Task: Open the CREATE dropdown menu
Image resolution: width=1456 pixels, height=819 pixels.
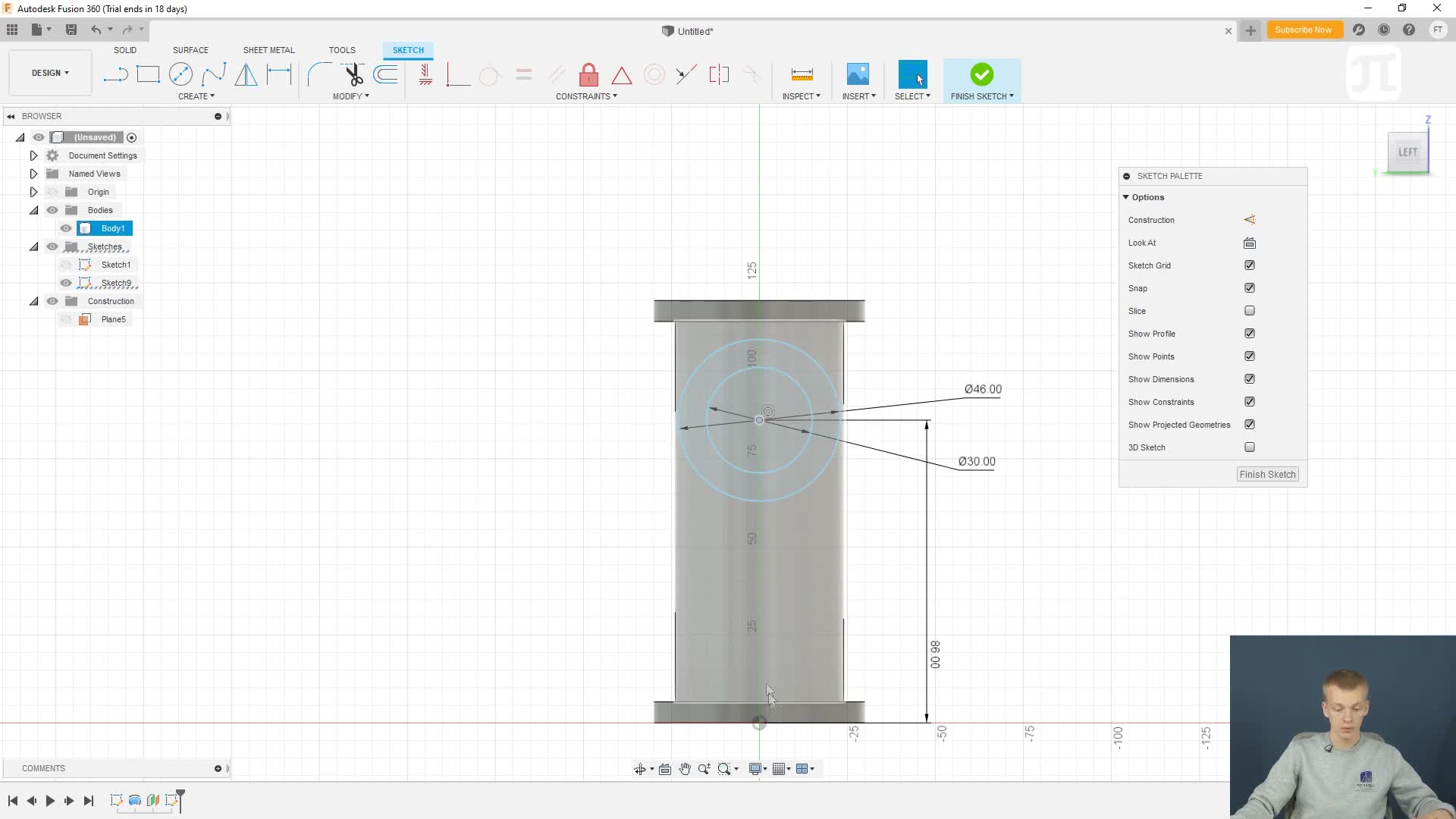Action: [196, 96]
